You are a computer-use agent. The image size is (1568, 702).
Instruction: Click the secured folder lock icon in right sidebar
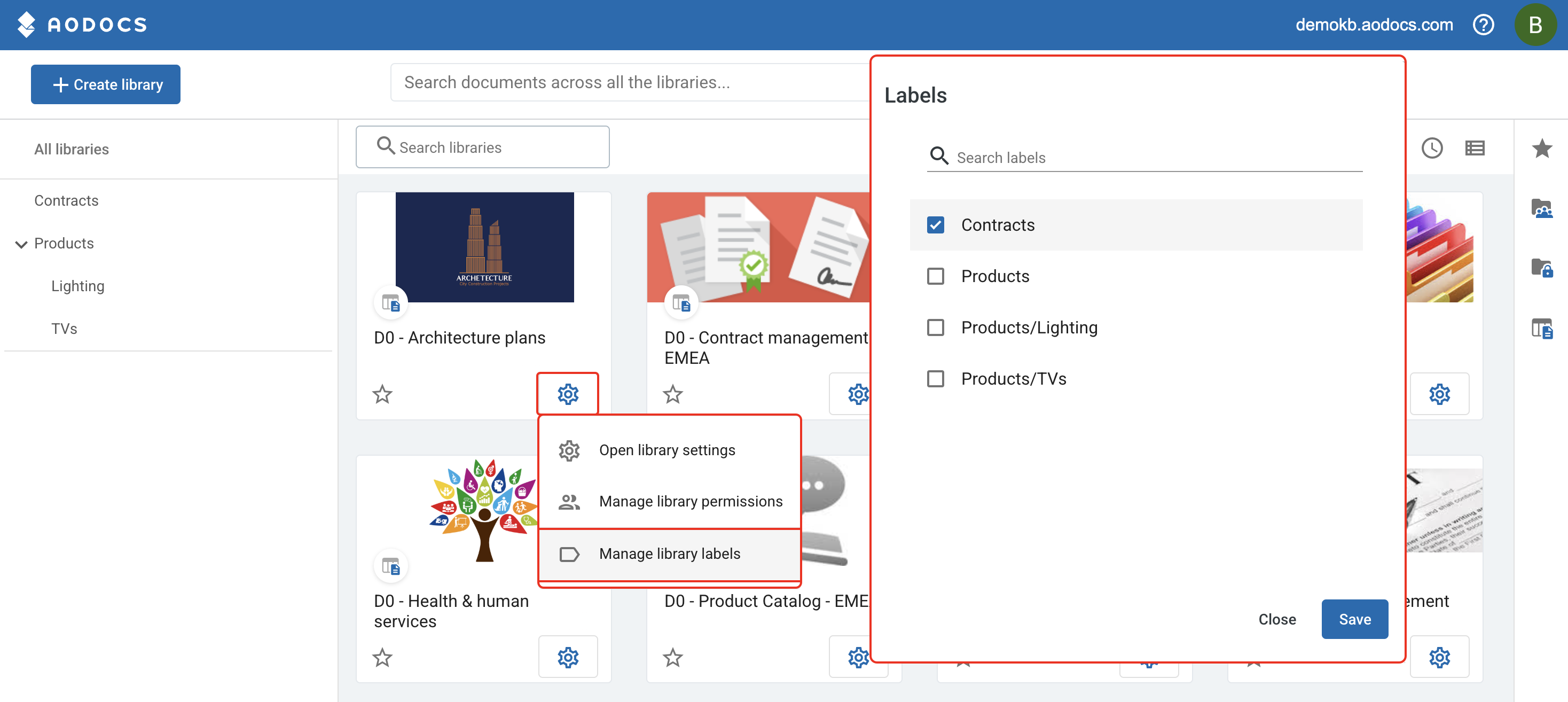point(1541,267)
